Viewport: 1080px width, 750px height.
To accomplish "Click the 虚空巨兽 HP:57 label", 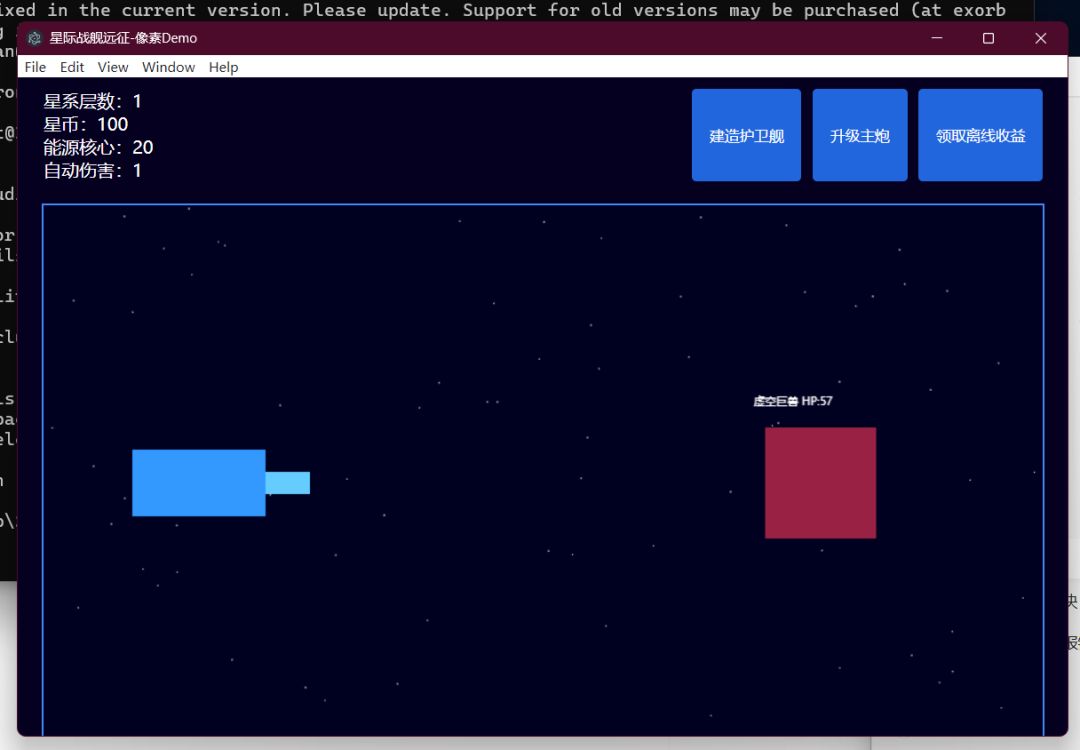I will coord(793,401).
